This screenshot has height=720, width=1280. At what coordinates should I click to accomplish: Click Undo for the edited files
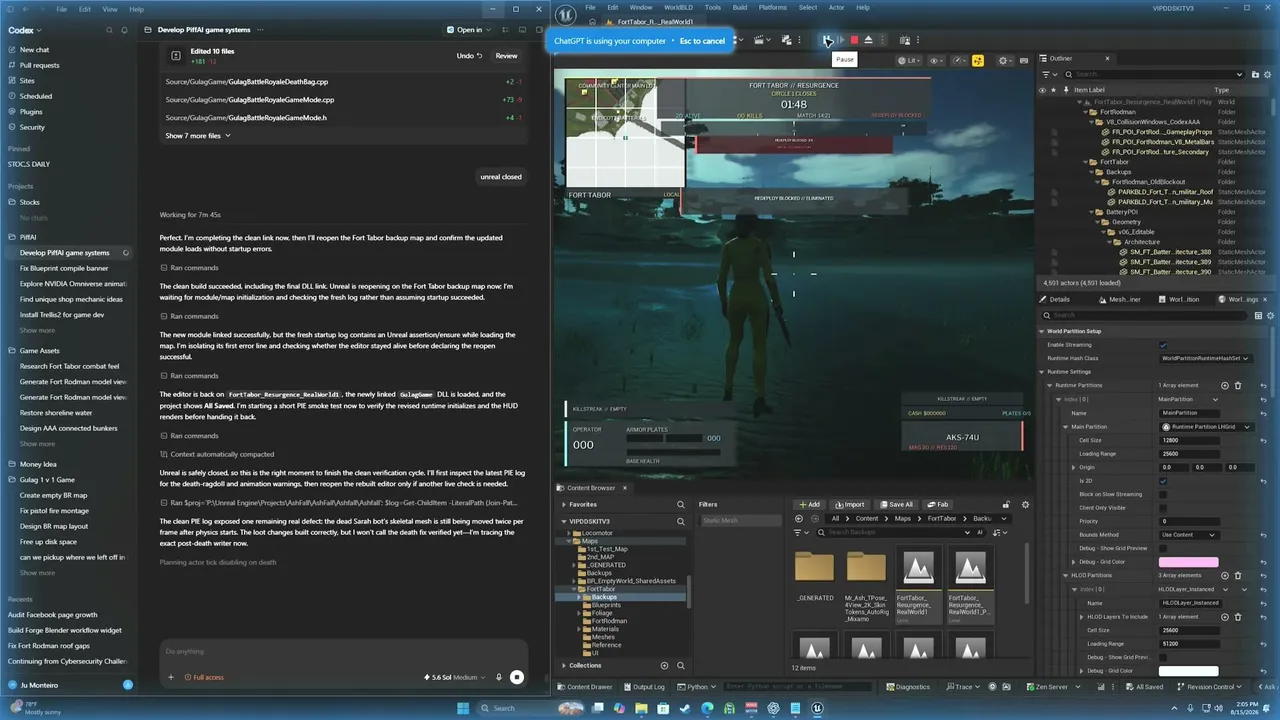coord(469,56)
